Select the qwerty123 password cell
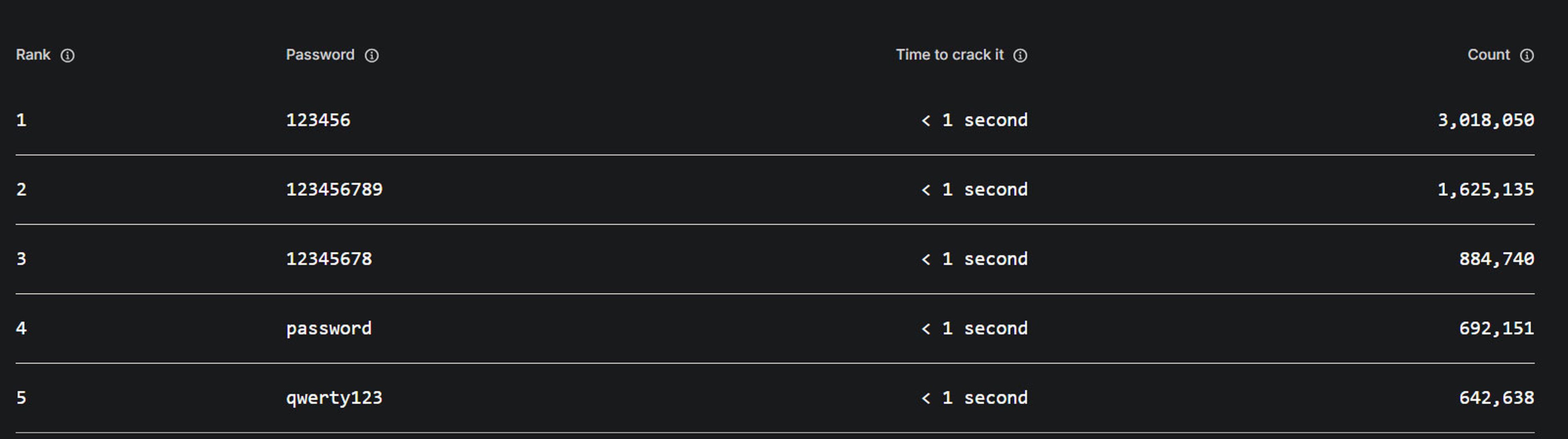The width and height of the screenshot is (1568, 439). (x=334, y=398)
